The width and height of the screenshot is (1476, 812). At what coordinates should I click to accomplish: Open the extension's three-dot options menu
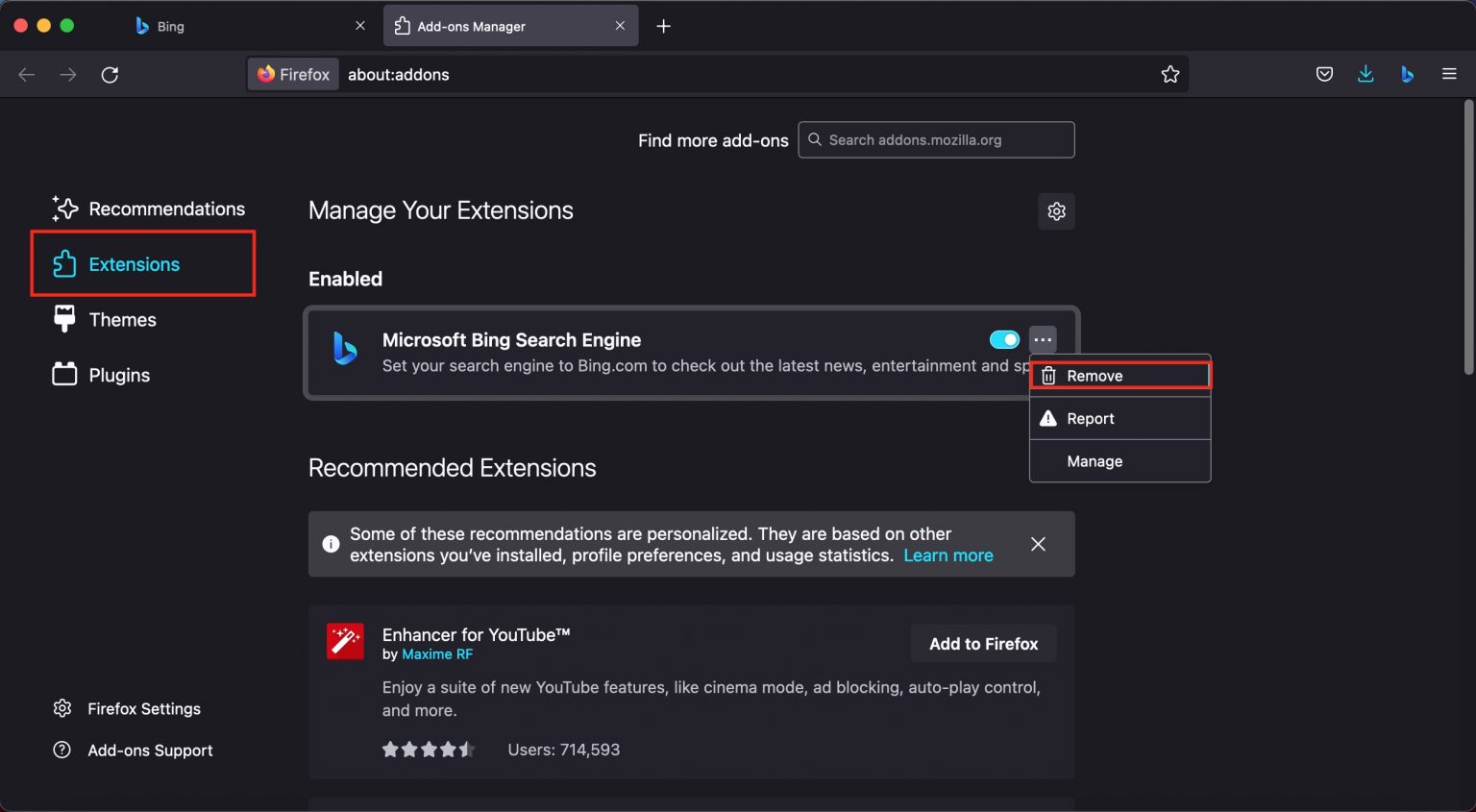pyautogui.click(x=1043, y=339)
